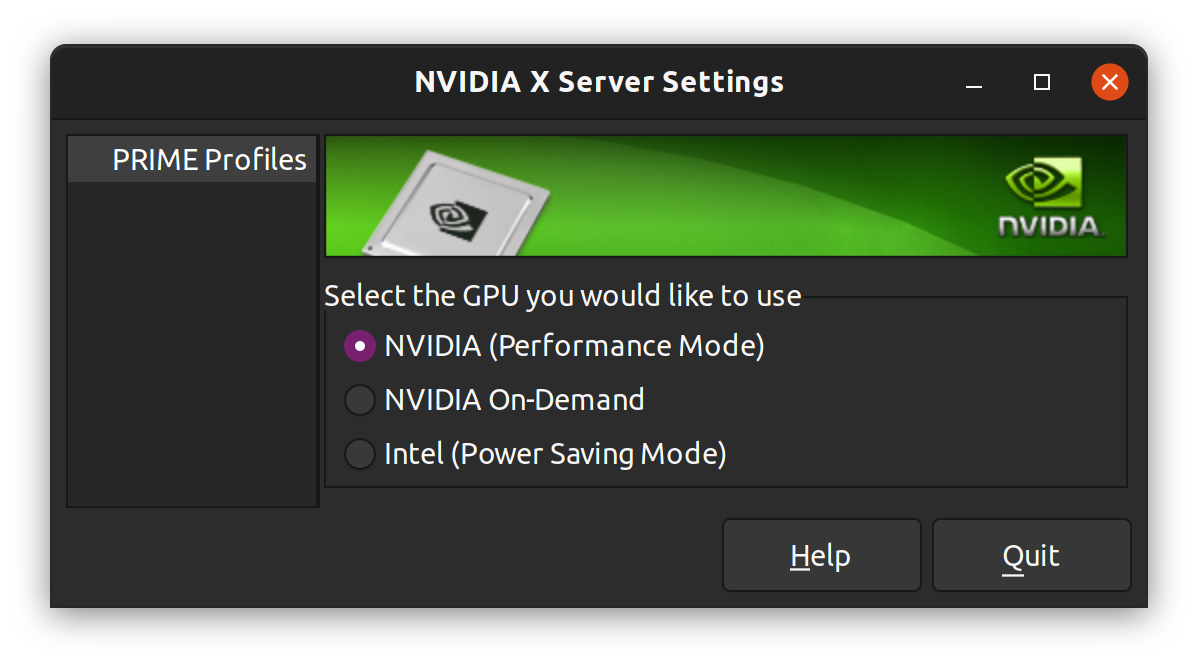Switch to Intel (Power Saving Mode) radio circle
Screen dimensions: 1198x664
tap(359, 454)
